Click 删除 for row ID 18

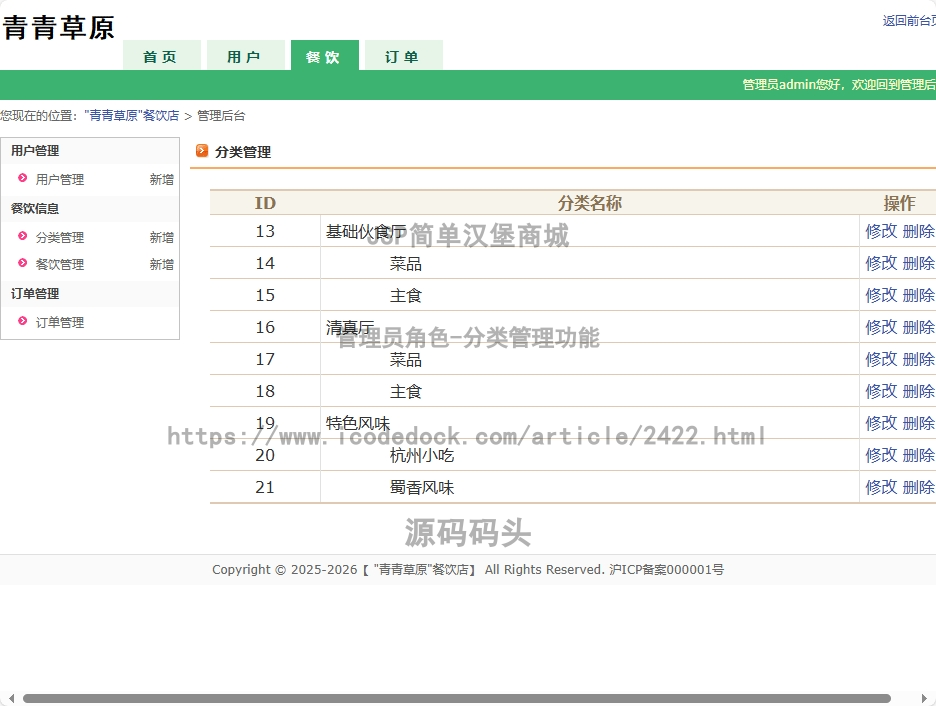[919, 391]
